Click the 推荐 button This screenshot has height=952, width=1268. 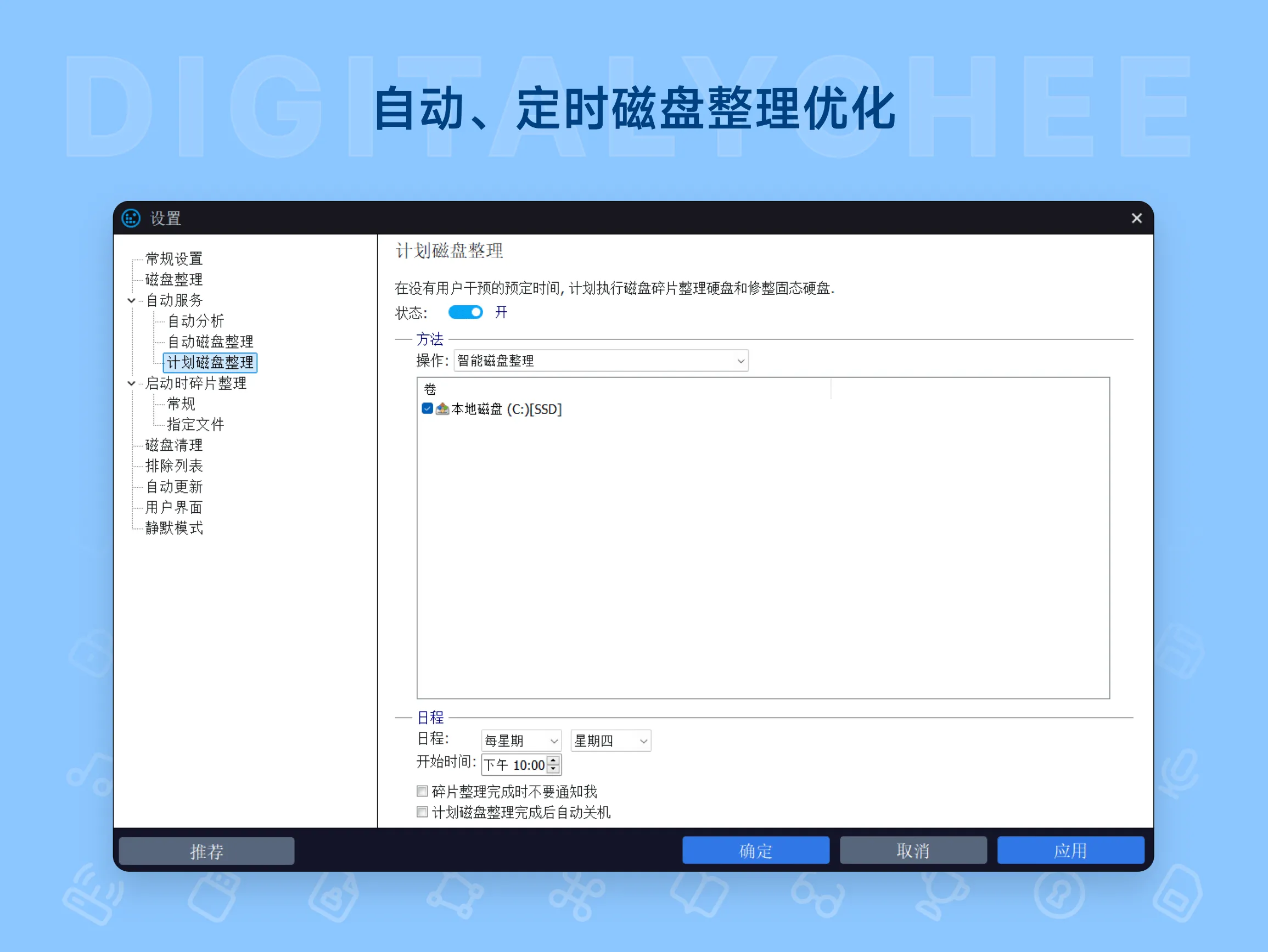click(x=206, y=850)
